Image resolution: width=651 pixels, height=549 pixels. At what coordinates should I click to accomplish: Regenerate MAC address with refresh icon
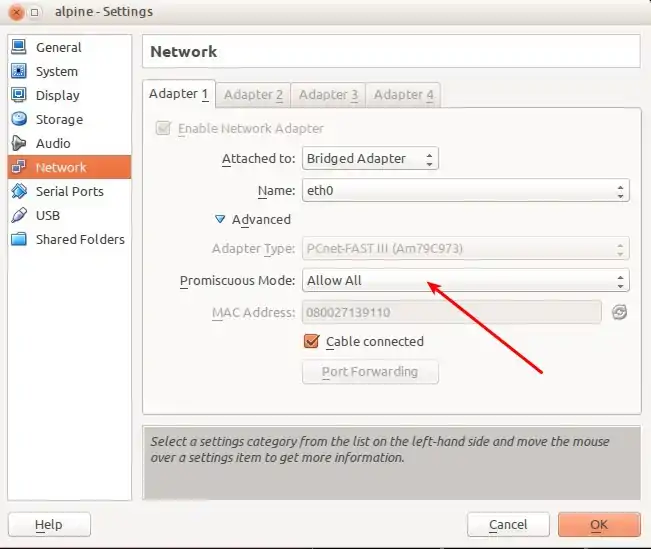pos(619,313)
